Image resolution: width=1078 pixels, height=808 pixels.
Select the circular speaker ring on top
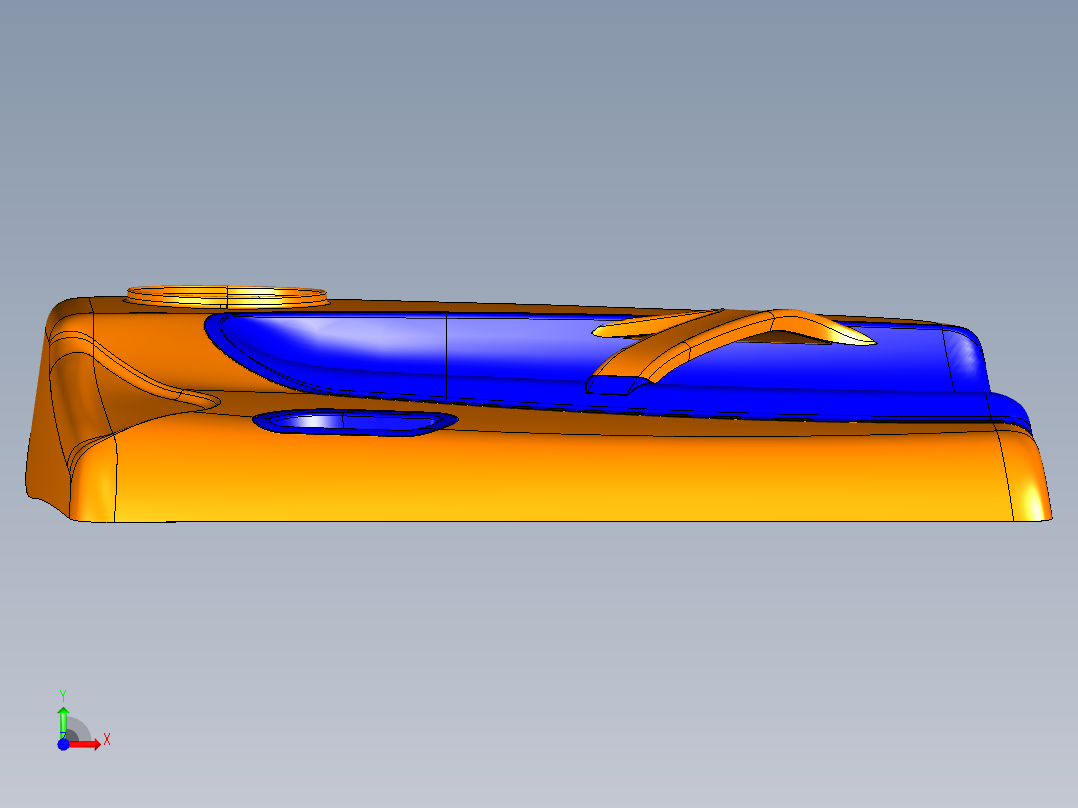227,296
